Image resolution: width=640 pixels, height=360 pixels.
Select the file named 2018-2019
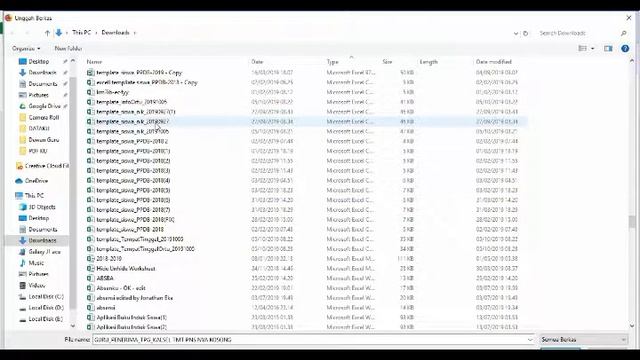click(x=109, y=259)
